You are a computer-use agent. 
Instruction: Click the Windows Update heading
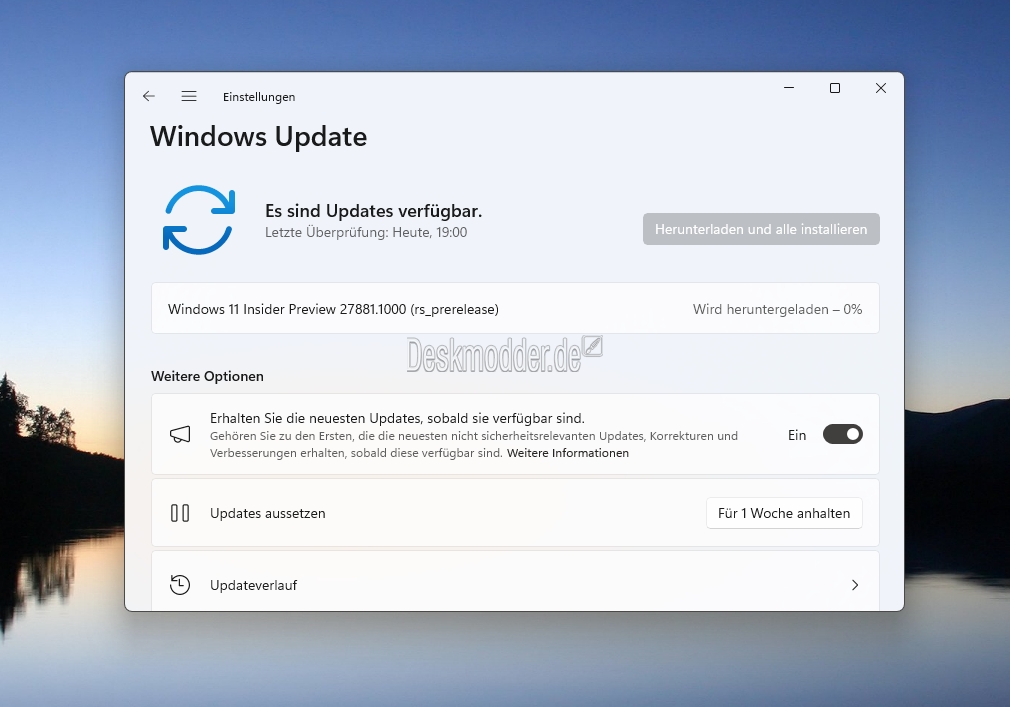coord(258,137)
